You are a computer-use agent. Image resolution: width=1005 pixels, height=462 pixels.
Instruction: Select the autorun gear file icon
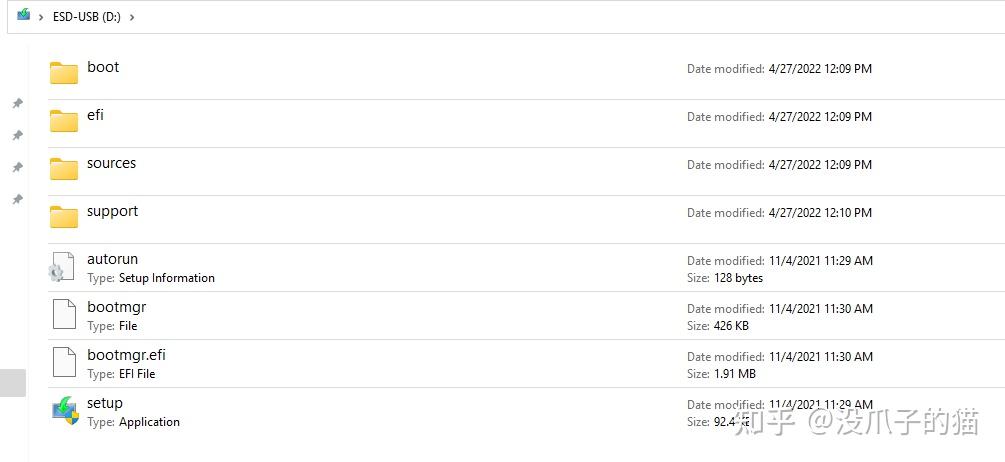pos(62,267)
